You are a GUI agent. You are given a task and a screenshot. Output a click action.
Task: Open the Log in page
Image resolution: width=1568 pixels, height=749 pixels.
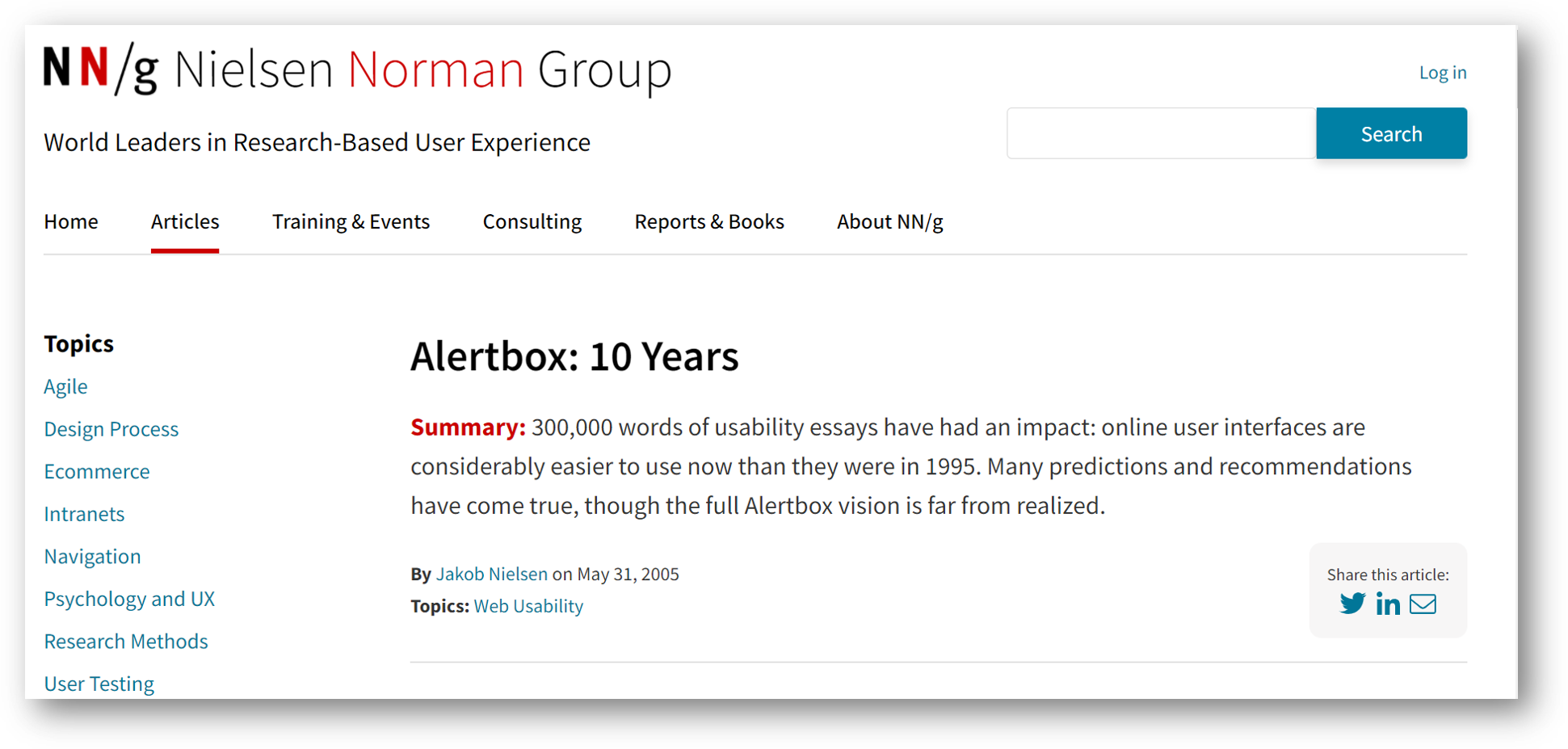tap(1442, 72)
